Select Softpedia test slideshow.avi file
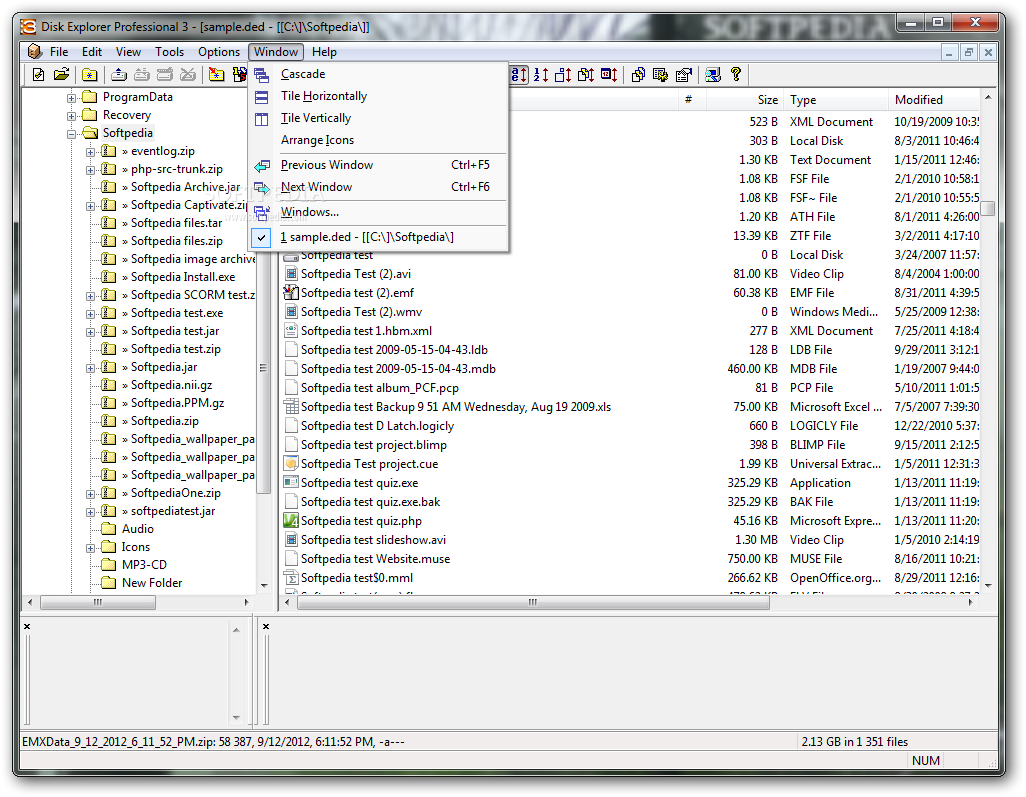This screenshot has height=797, width=1026. (373, 540)
